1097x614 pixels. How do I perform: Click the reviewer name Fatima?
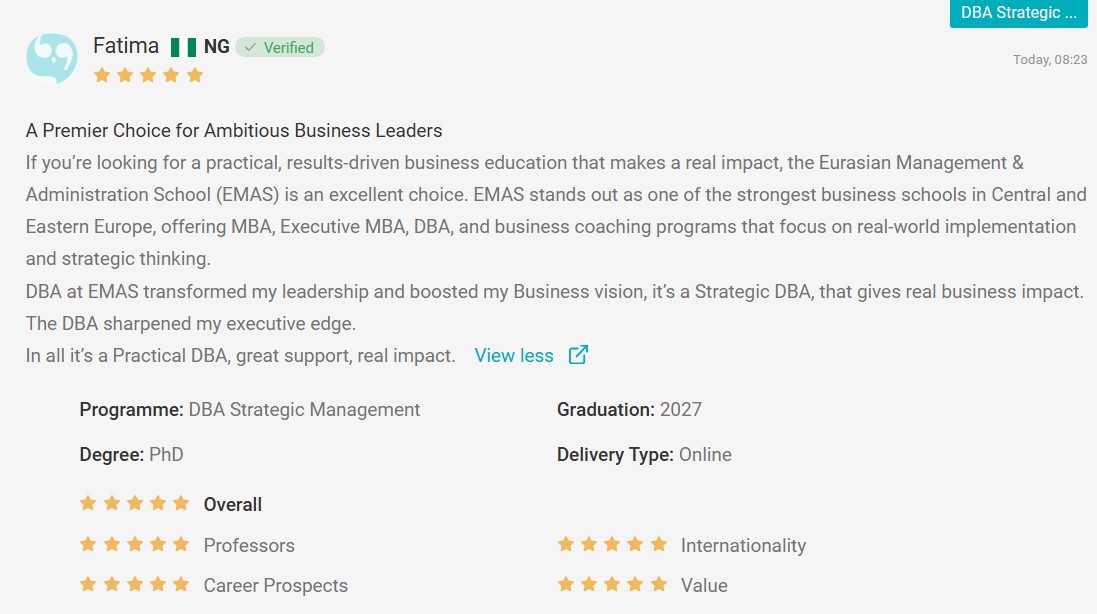pos(126,45)
